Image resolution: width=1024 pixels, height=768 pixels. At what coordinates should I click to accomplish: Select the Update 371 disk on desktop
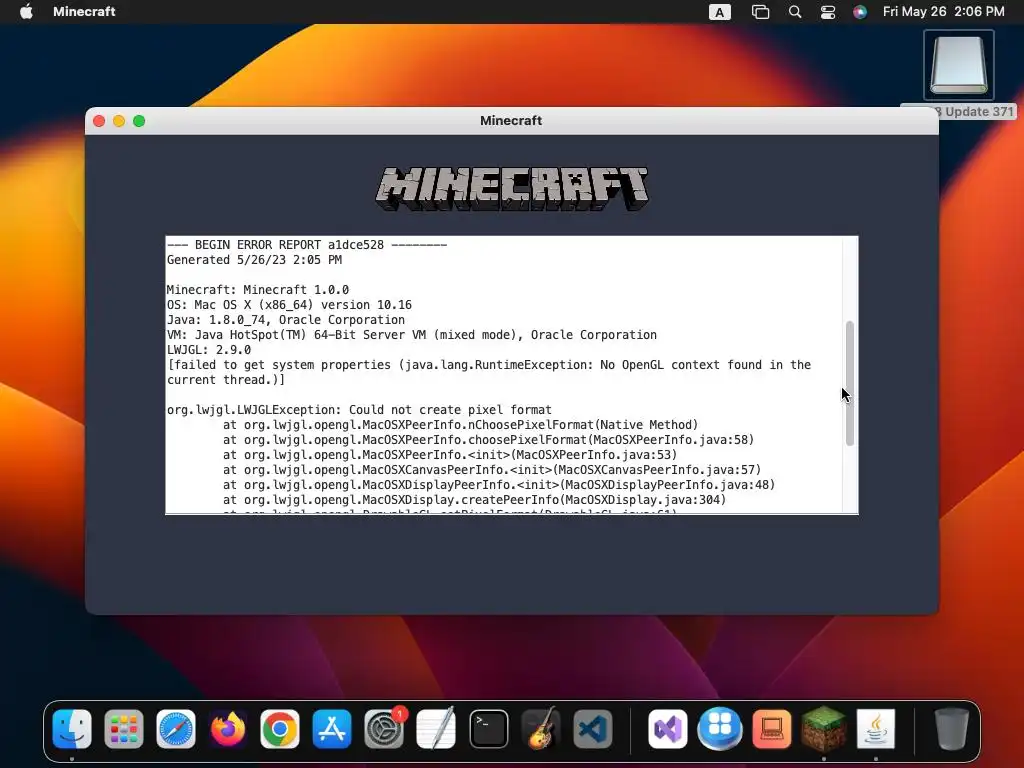(959, 65)
